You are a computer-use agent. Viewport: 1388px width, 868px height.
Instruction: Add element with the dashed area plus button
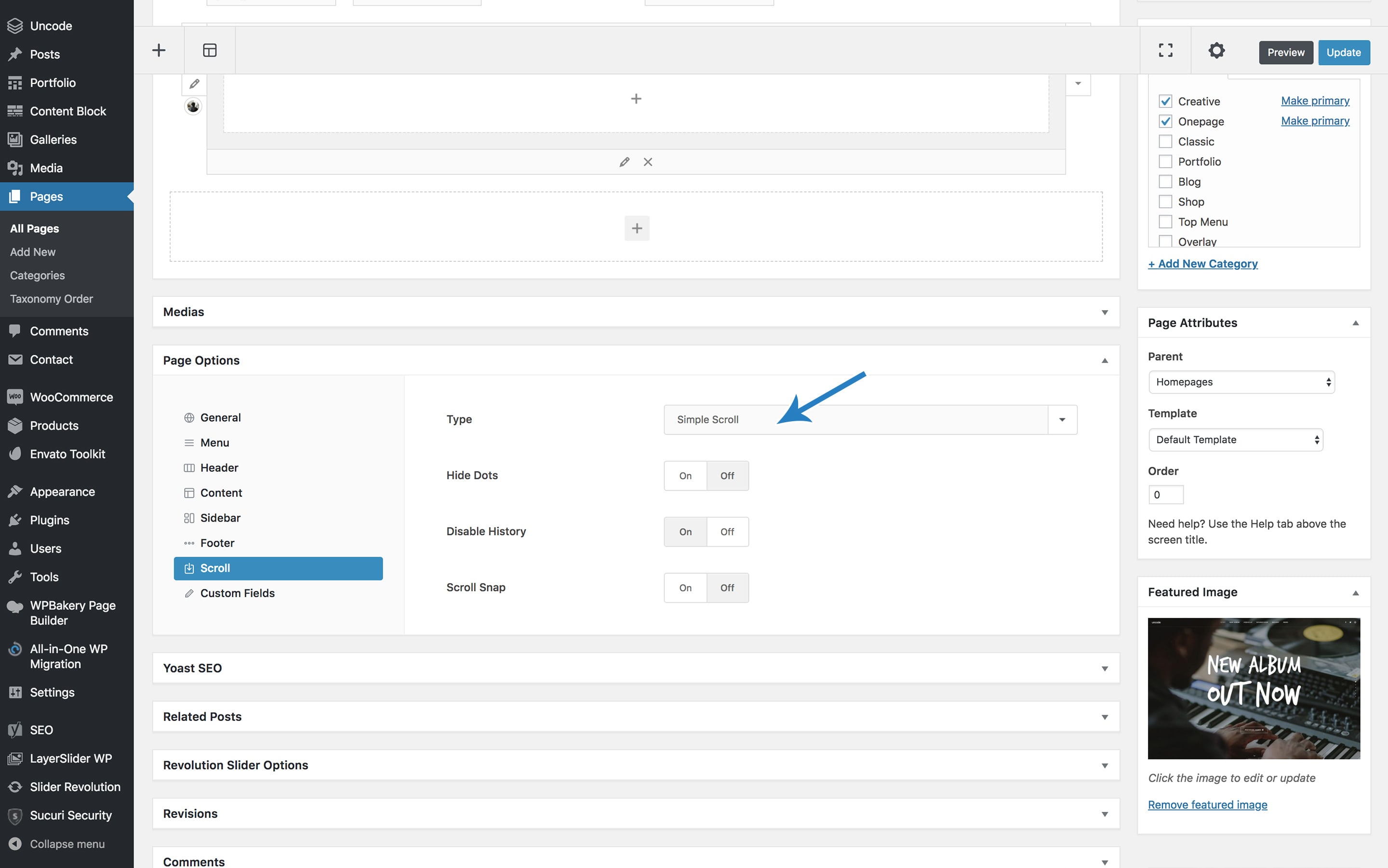pos(636,228)
